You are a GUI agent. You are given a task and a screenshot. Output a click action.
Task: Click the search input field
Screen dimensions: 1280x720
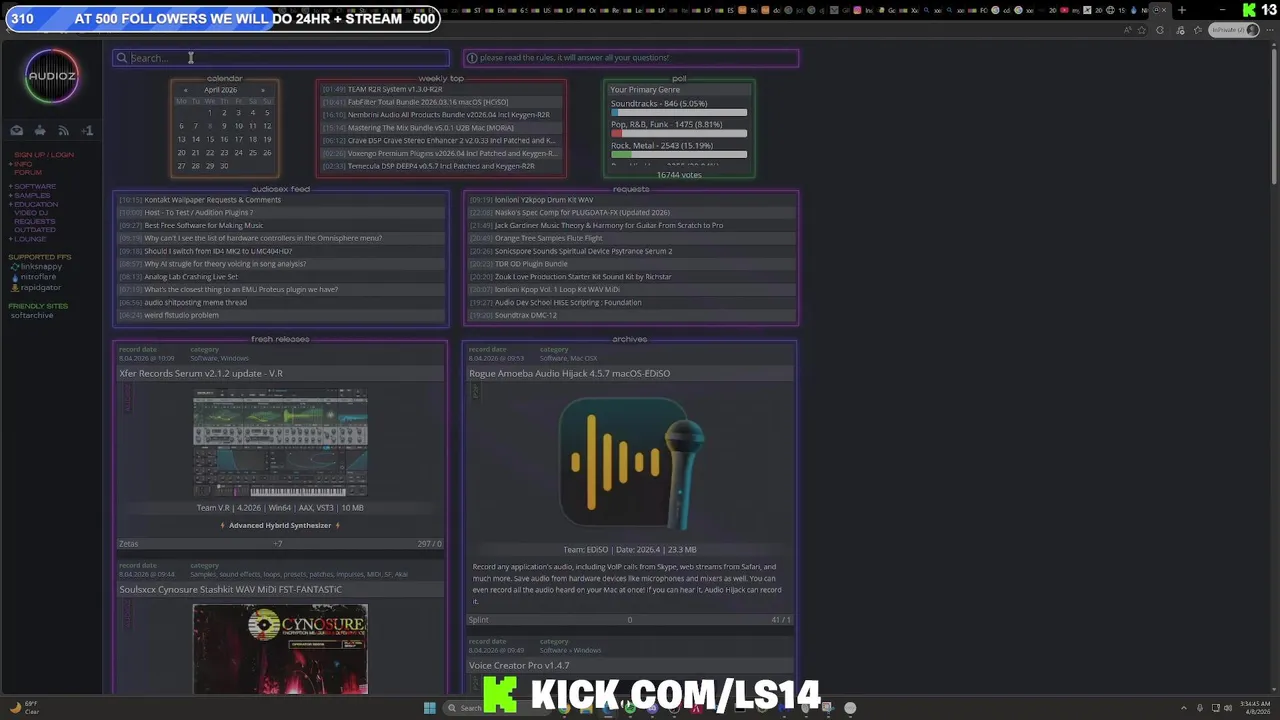pyautogui.click(x=281, y=58)
